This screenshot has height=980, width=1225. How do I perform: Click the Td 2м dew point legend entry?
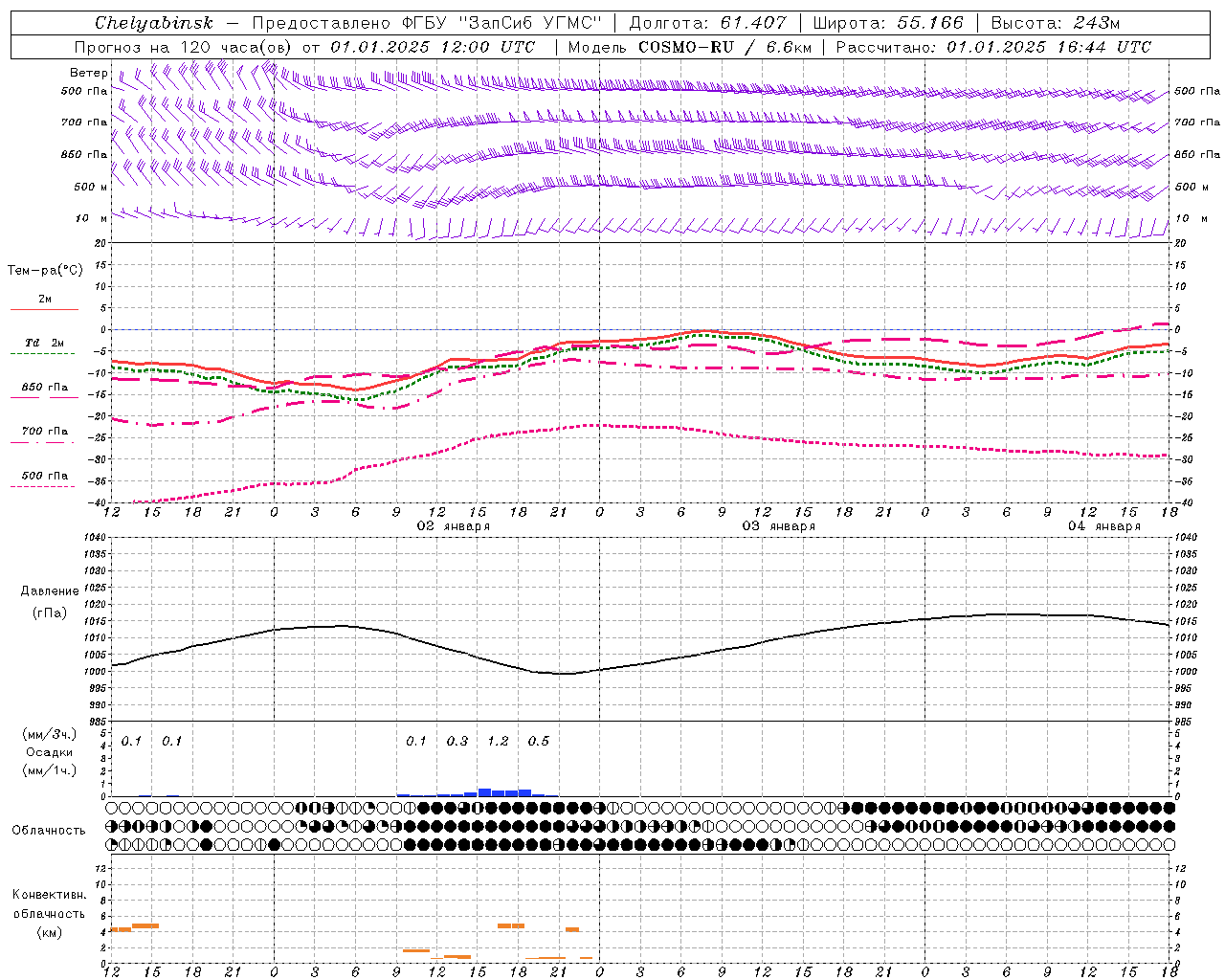coord(45,343)
